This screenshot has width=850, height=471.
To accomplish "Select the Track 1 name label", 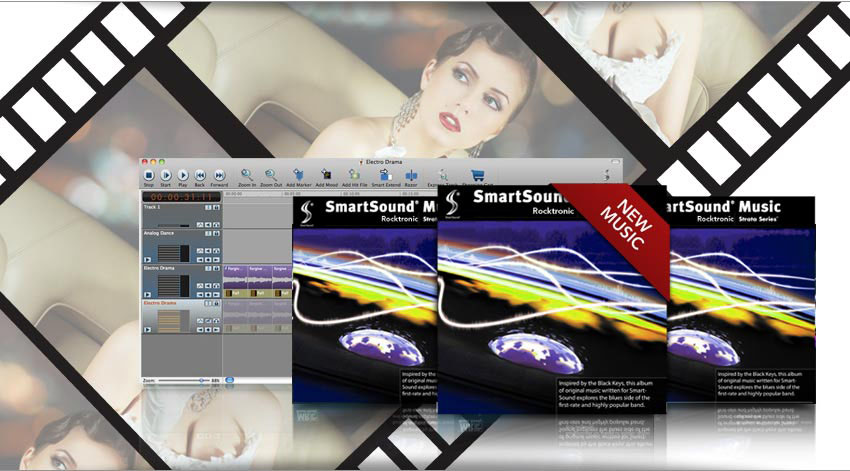I will coord(152,207).
